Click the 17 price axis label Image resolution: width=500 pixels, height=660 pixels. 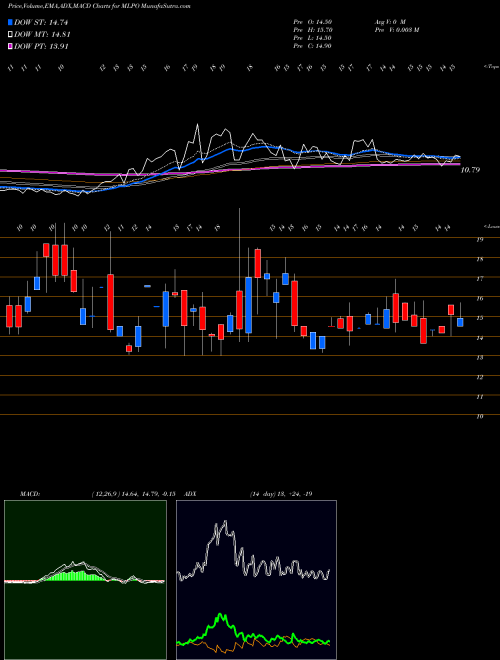pos(479,279)
